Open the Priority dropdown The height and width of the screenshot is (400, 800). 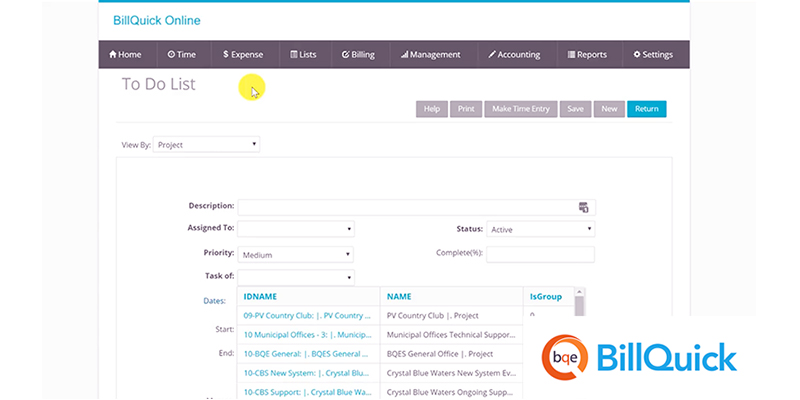pos(295,254)
